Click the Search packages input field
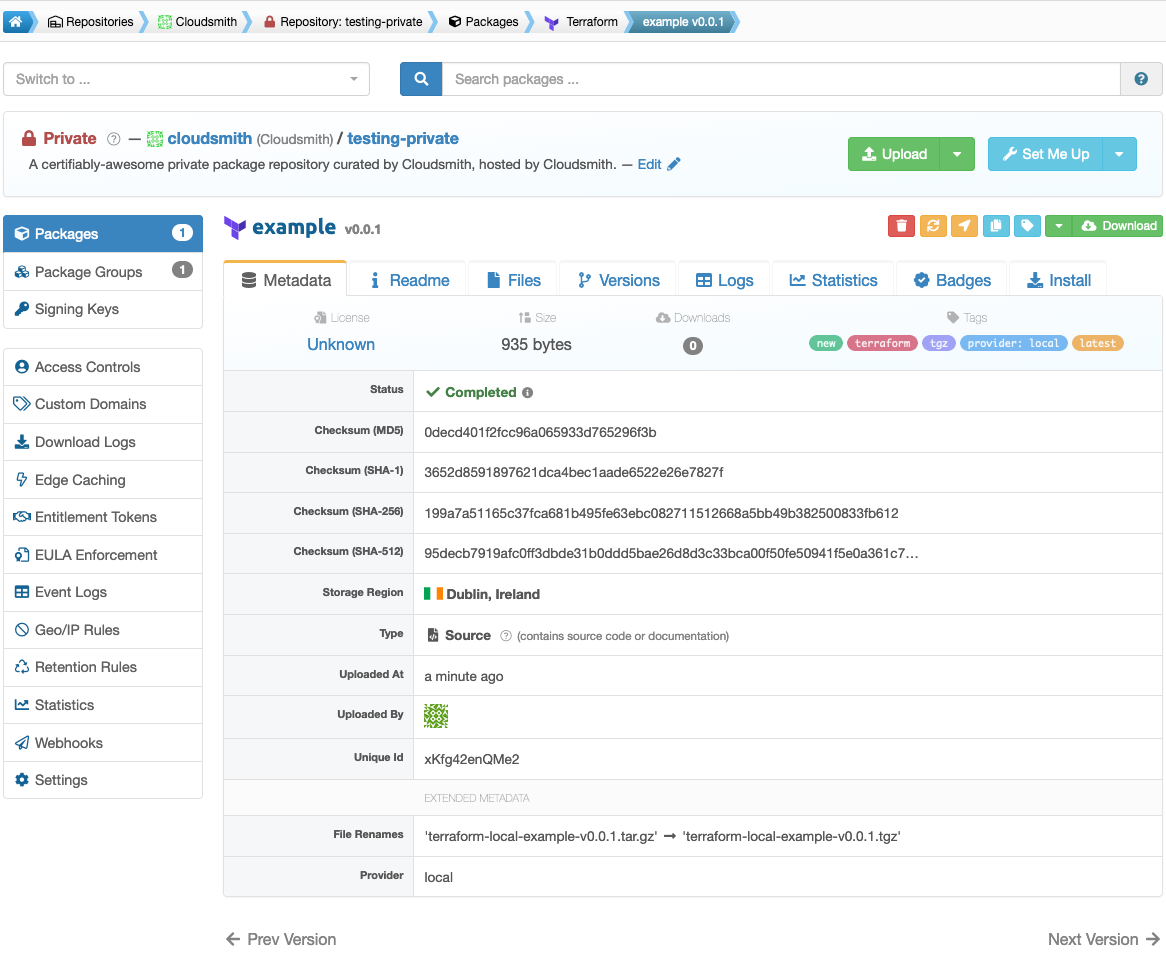 click(781, 79)
